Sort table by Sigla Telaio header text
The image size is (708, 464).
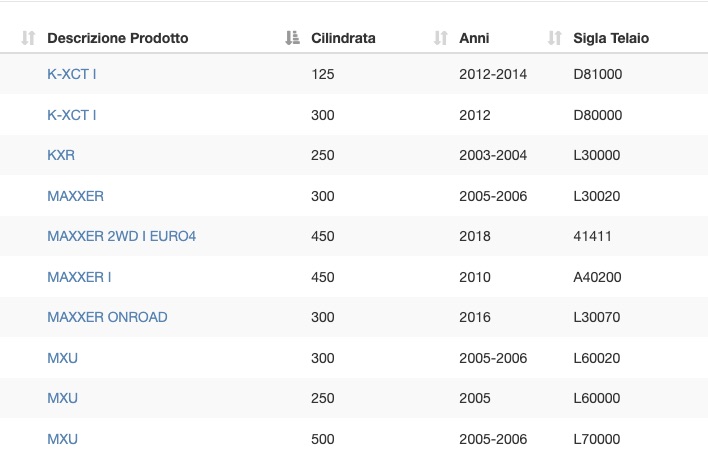coord(611,38)
